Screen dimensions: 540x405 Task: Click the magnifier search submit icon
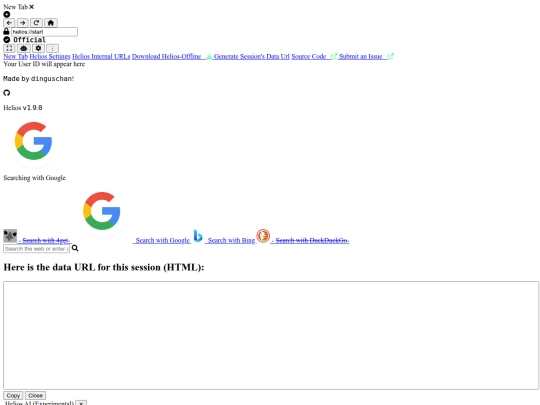pyautogui.click(x=75, y=248)
